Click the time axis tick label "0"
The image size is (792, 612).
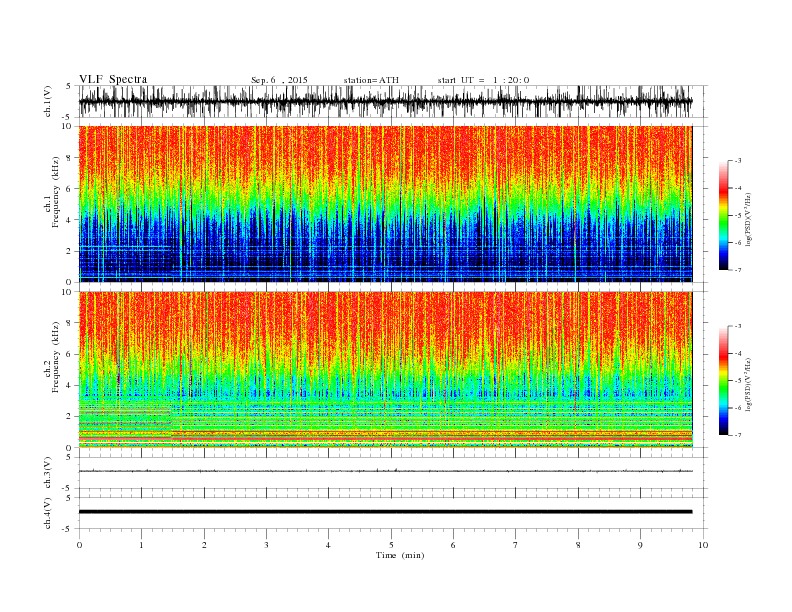(x=79, y=545)
